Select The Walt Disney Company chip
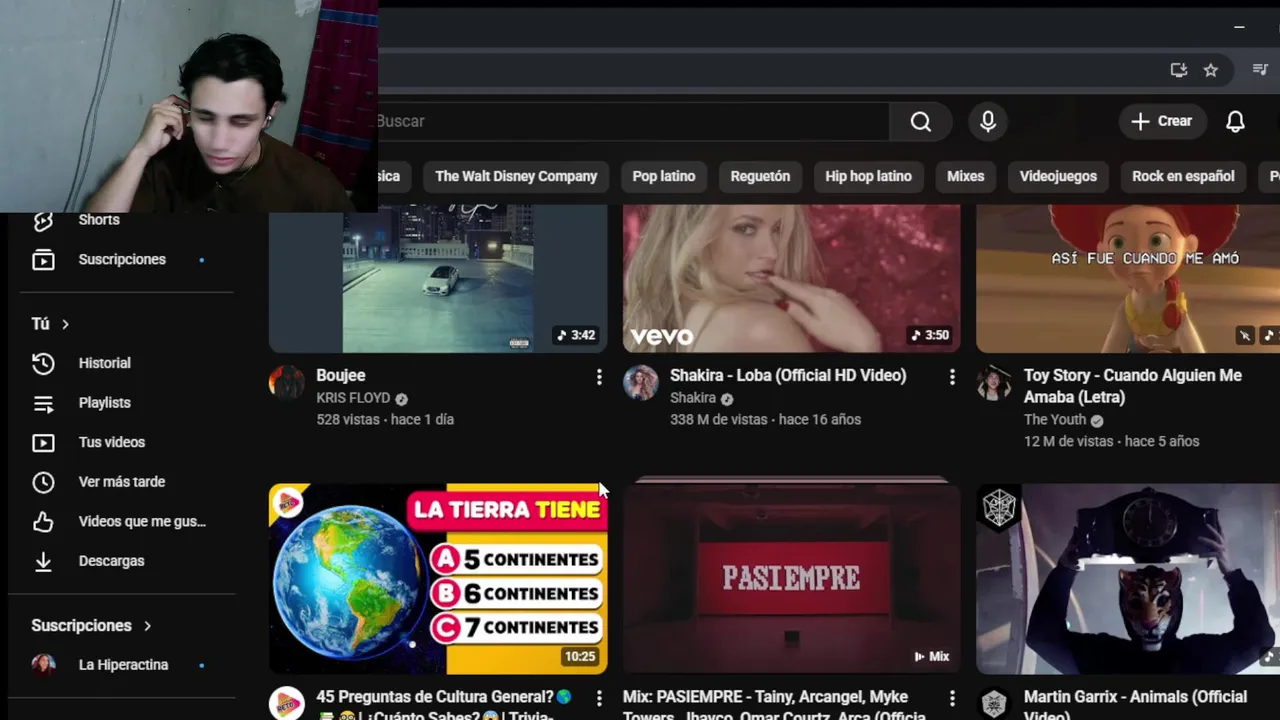This screenshot has height=720, width=1280. 516,176
